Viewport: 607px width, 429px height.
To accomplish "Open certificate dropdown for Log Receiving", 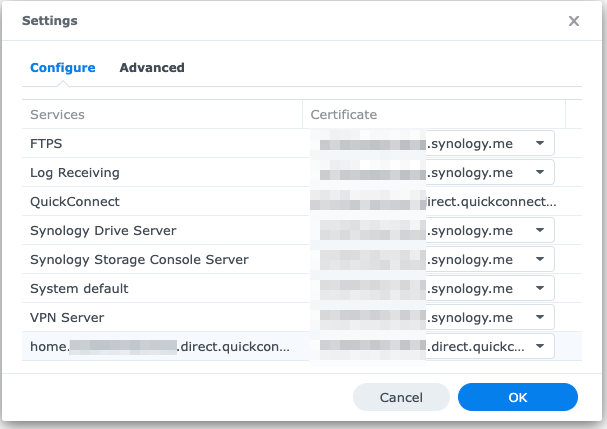I will (540, 172).
